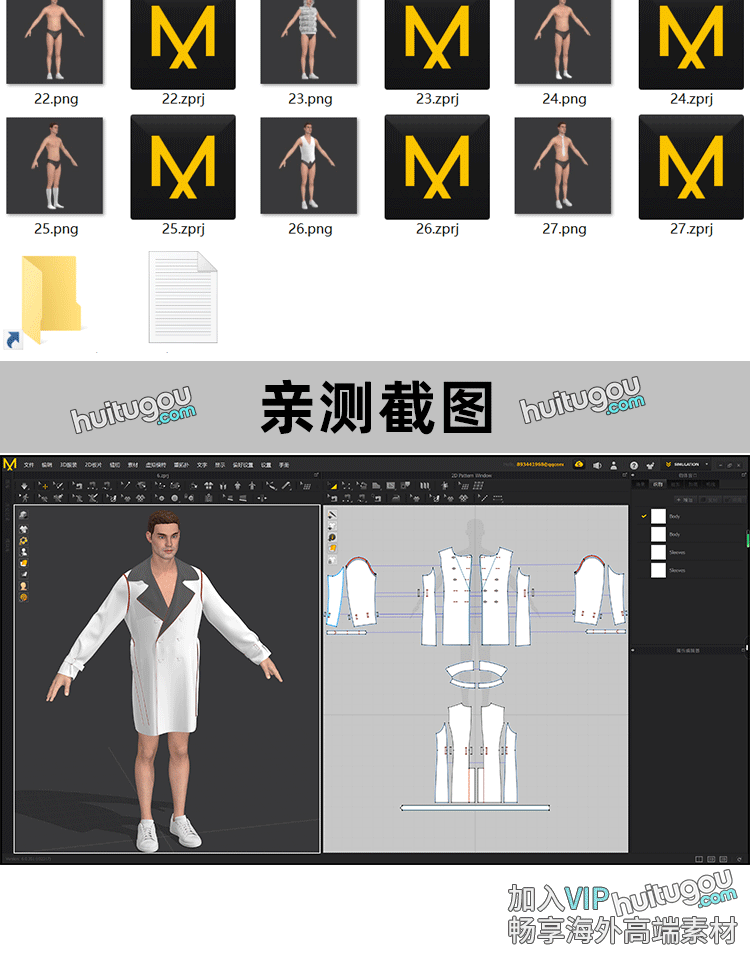Image resolution: width=750 pixels, height=960 pixels.
Task: Click the account email link in title bar
Action: pyautogui.click(x=540, y=464)
